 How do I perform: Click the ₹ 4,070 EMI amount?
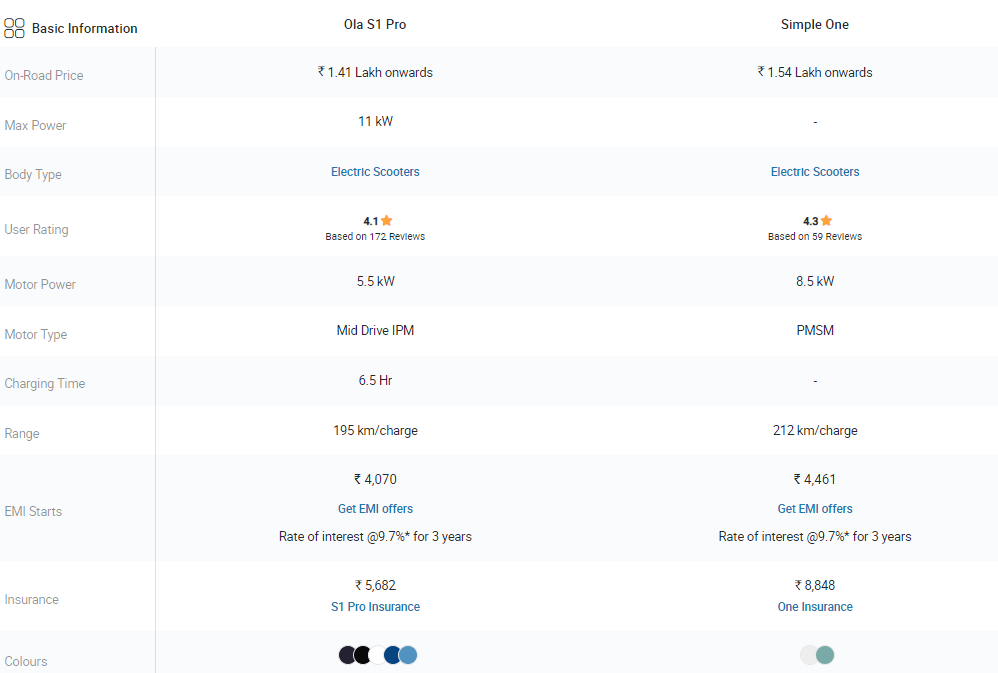coord(375,479)
